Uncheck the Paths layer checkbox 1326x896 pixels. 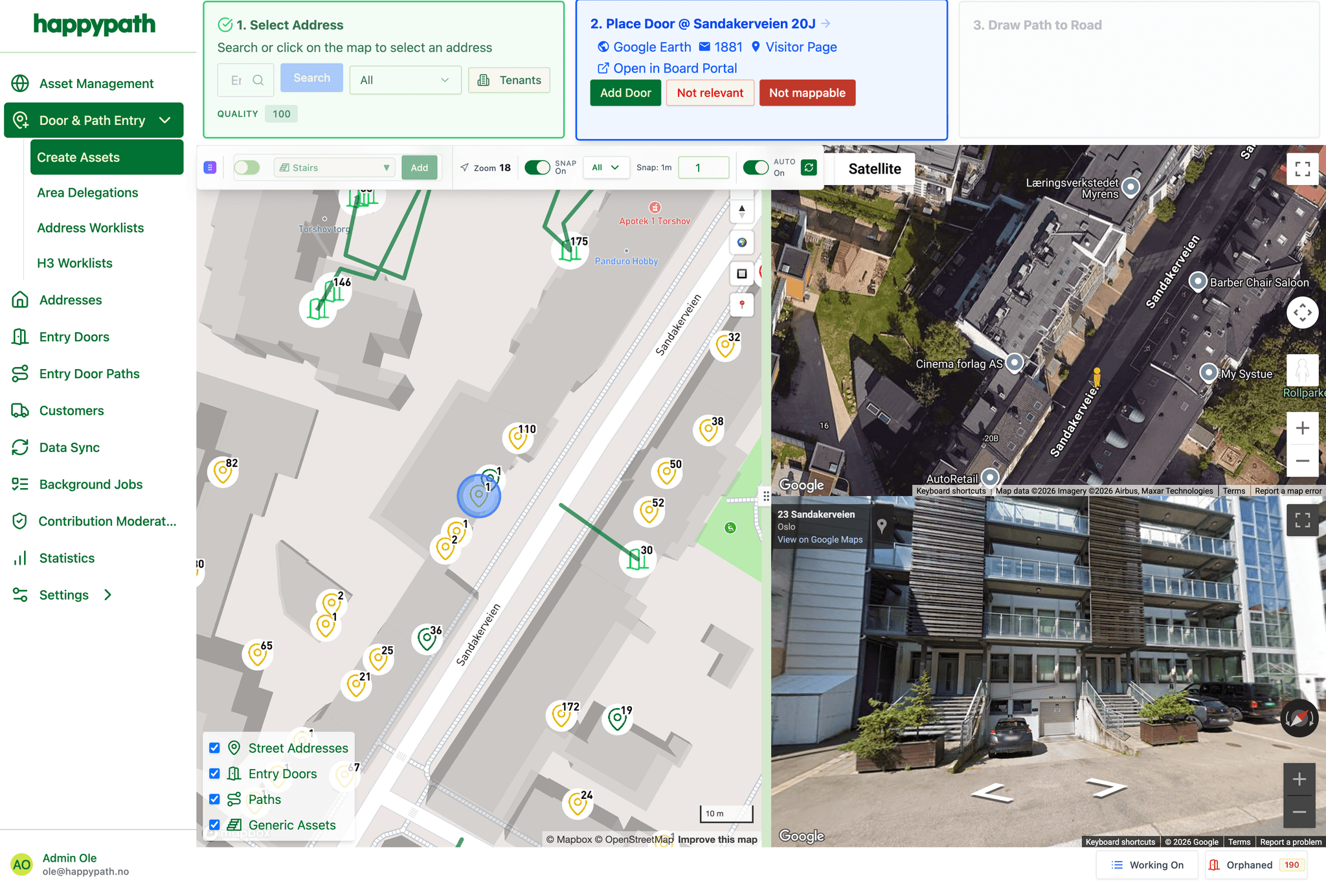(214, 799)
